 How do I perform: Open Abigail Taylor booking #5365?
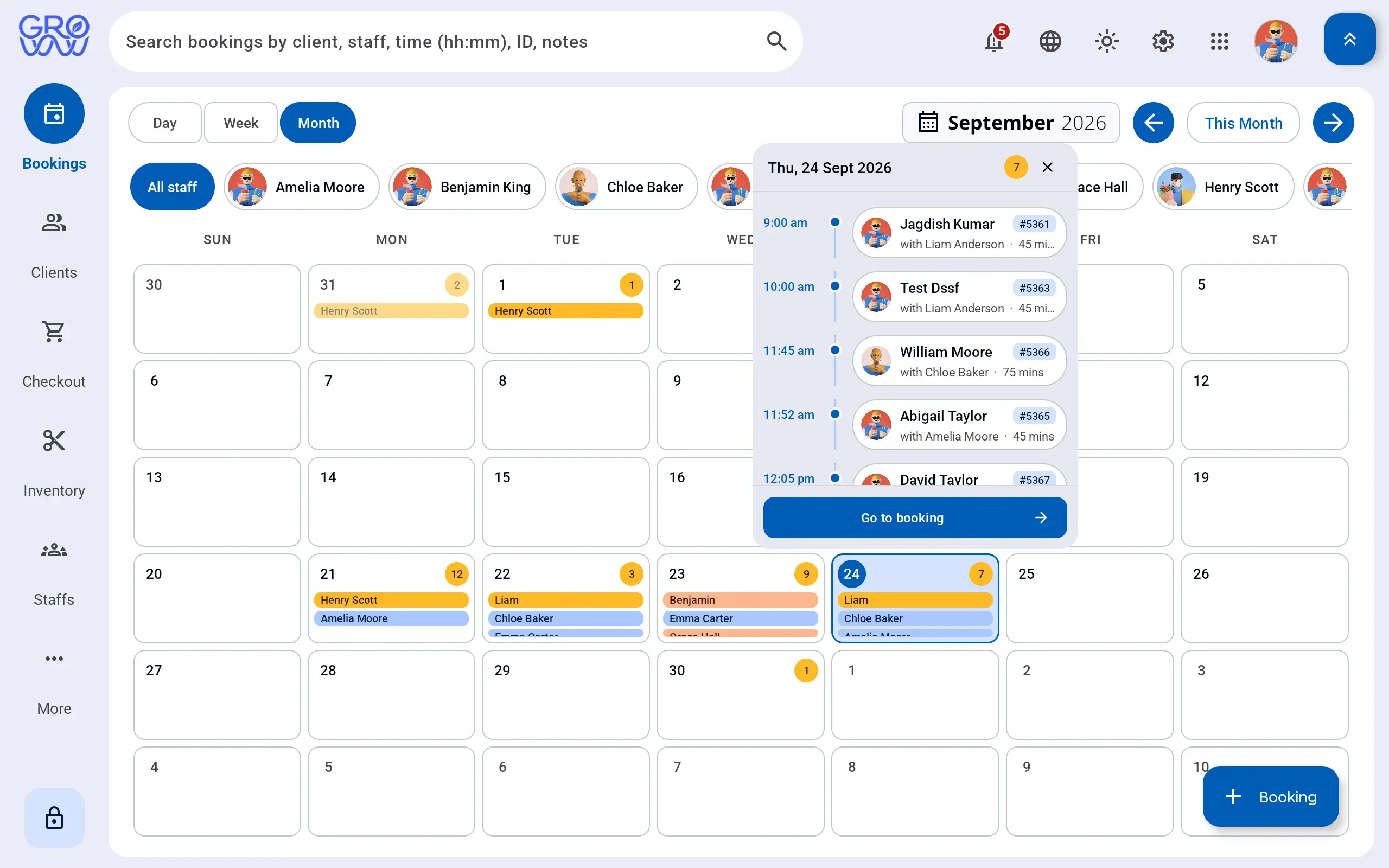[x=959, y=425]
